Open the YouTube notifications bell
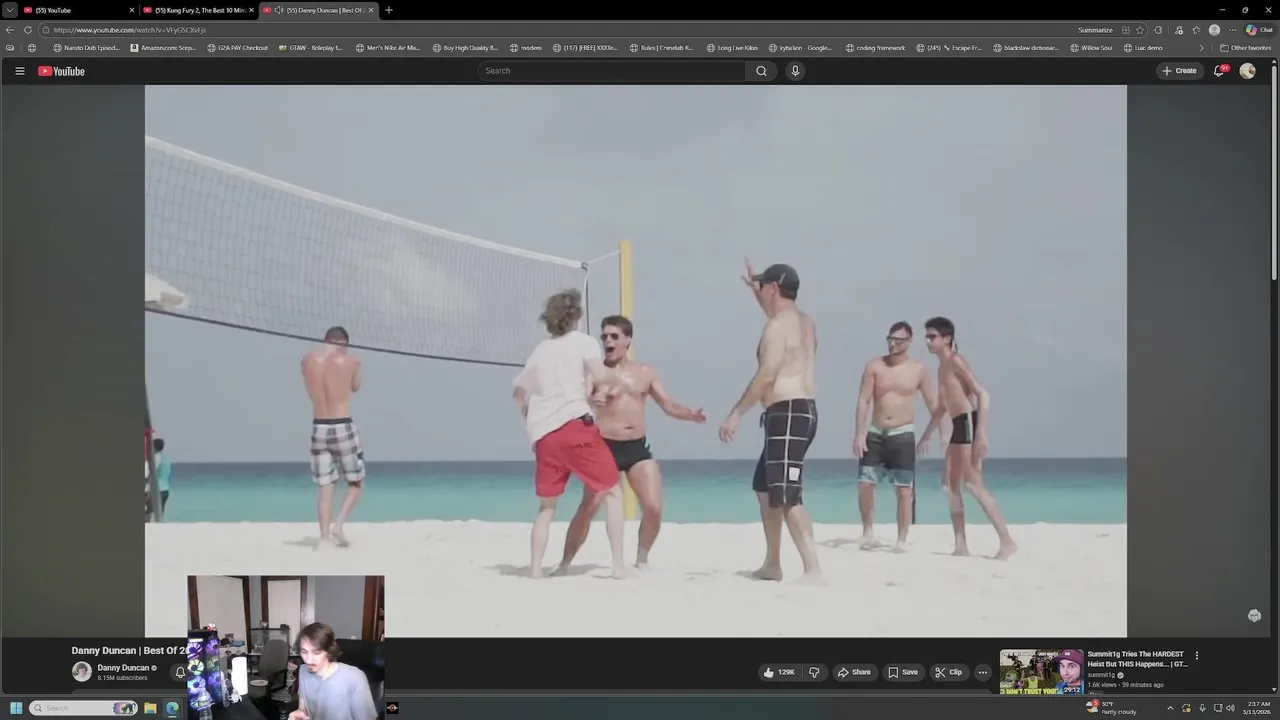The width and height of the screenshot is (1280, 720). 1219,71
